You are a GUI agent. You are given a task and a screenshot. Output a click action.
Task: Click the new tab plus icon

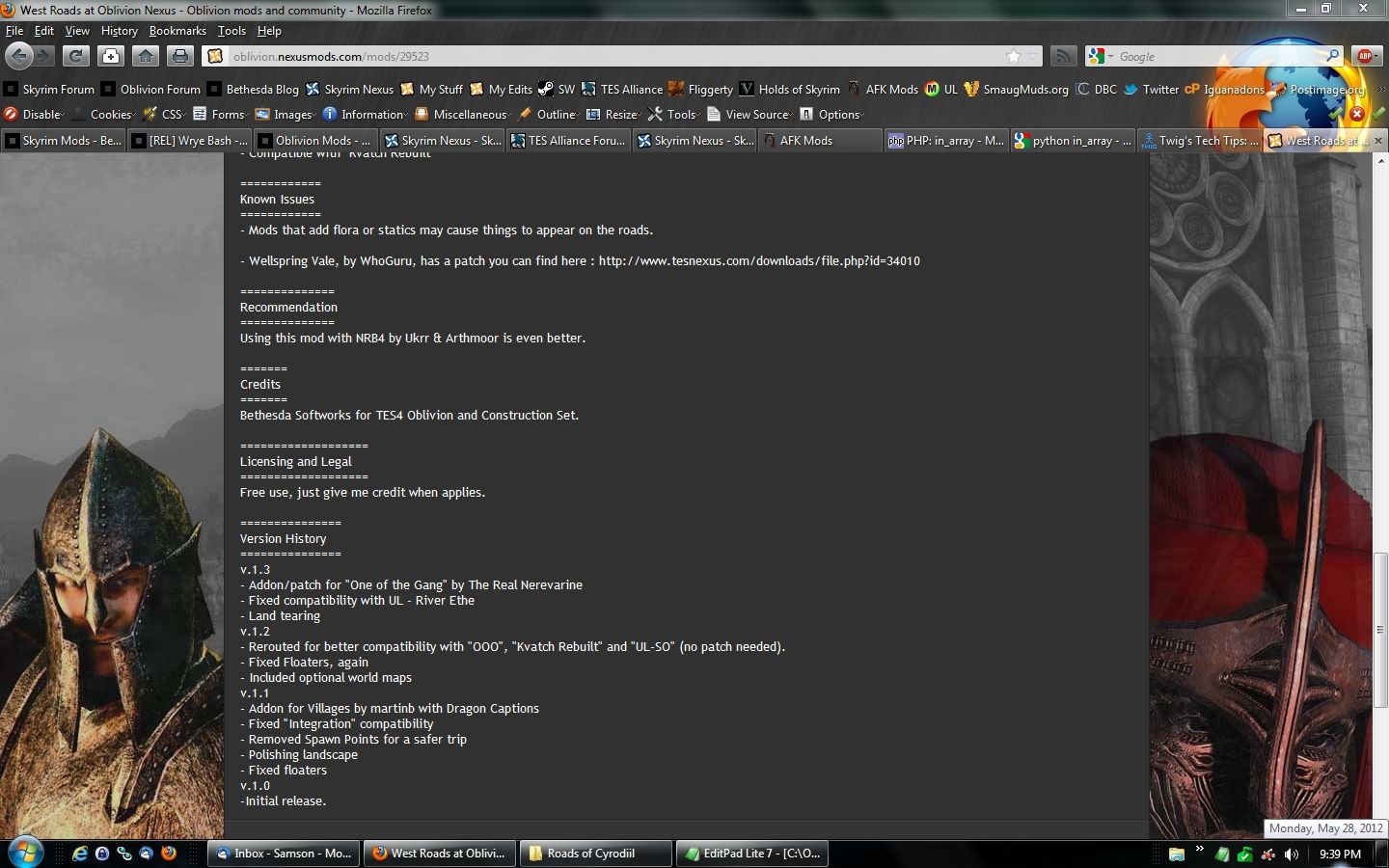(111, 56)
